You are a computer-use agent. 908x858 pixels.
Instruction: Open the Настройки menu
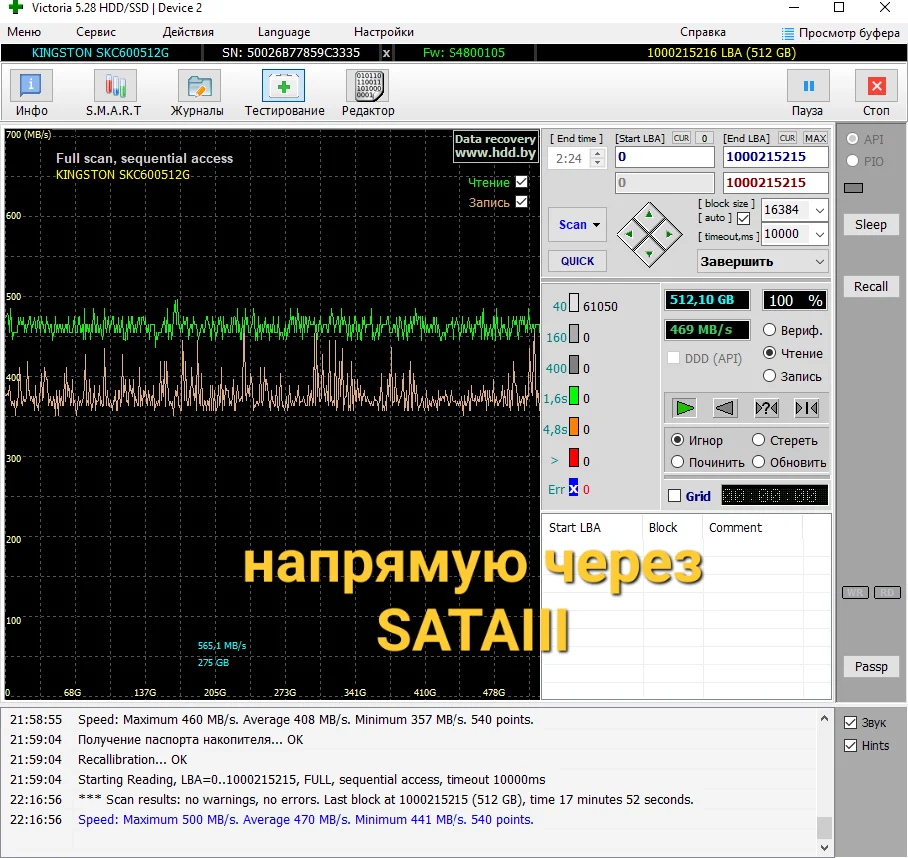(x=384, y=32)
